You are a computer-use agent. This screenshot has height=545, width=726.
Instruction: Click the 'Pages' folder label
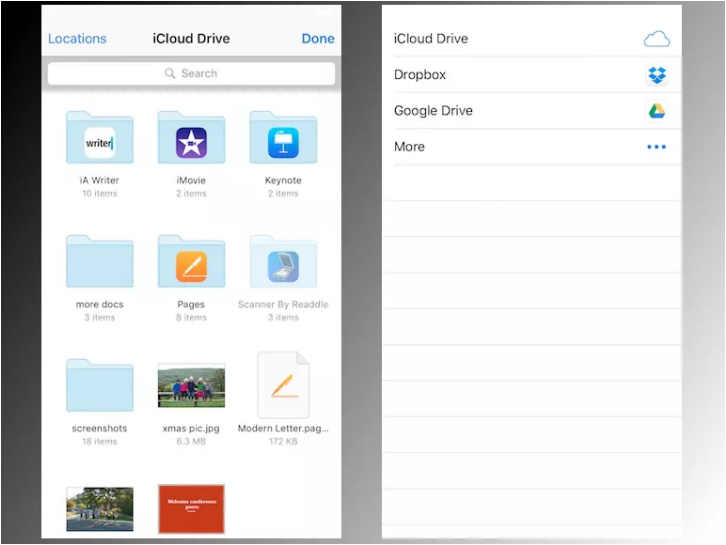coord(191,304)
